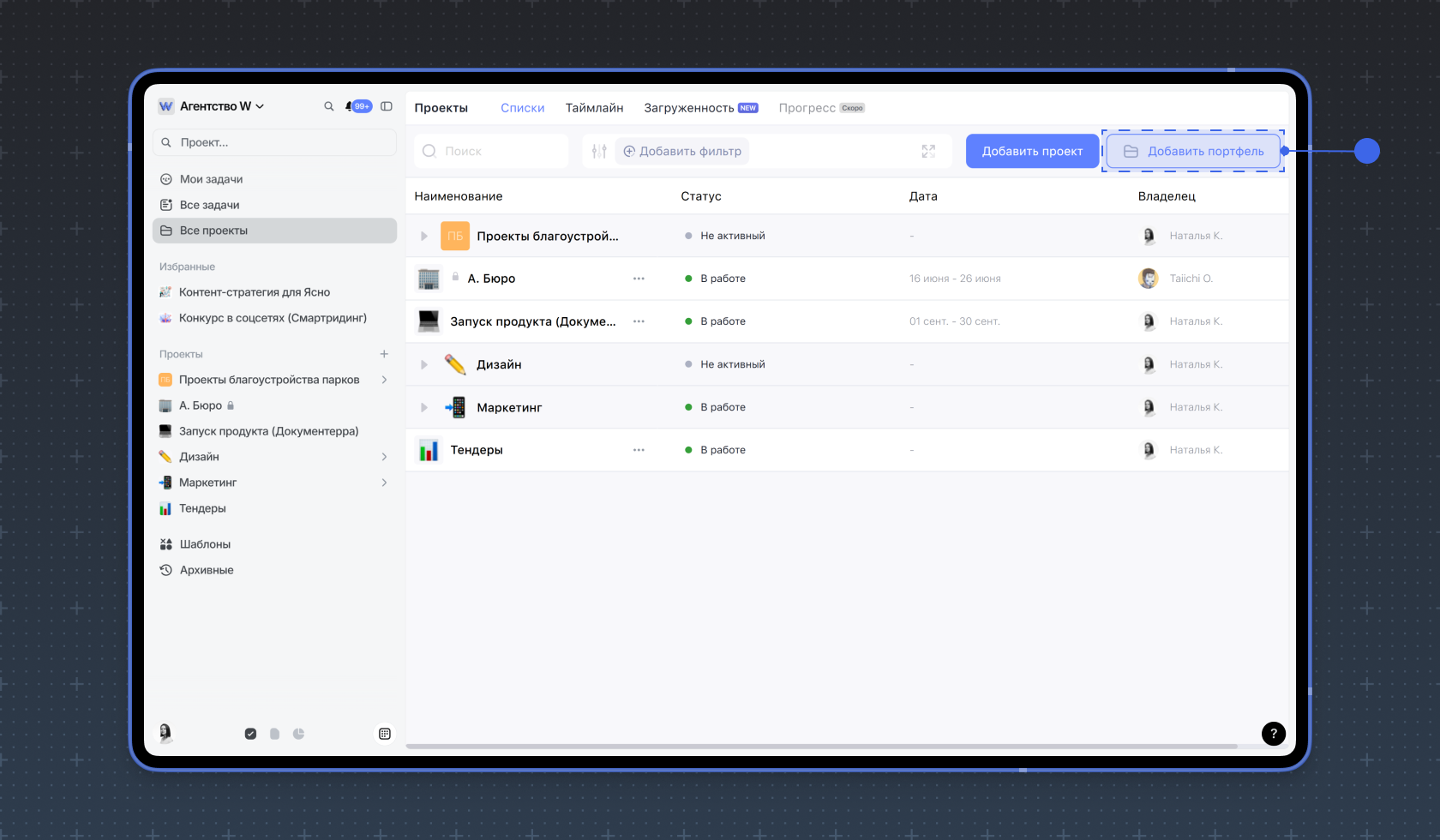
Task: Click the sidebar collapse panel icon
Action: [x=387, y=106]
